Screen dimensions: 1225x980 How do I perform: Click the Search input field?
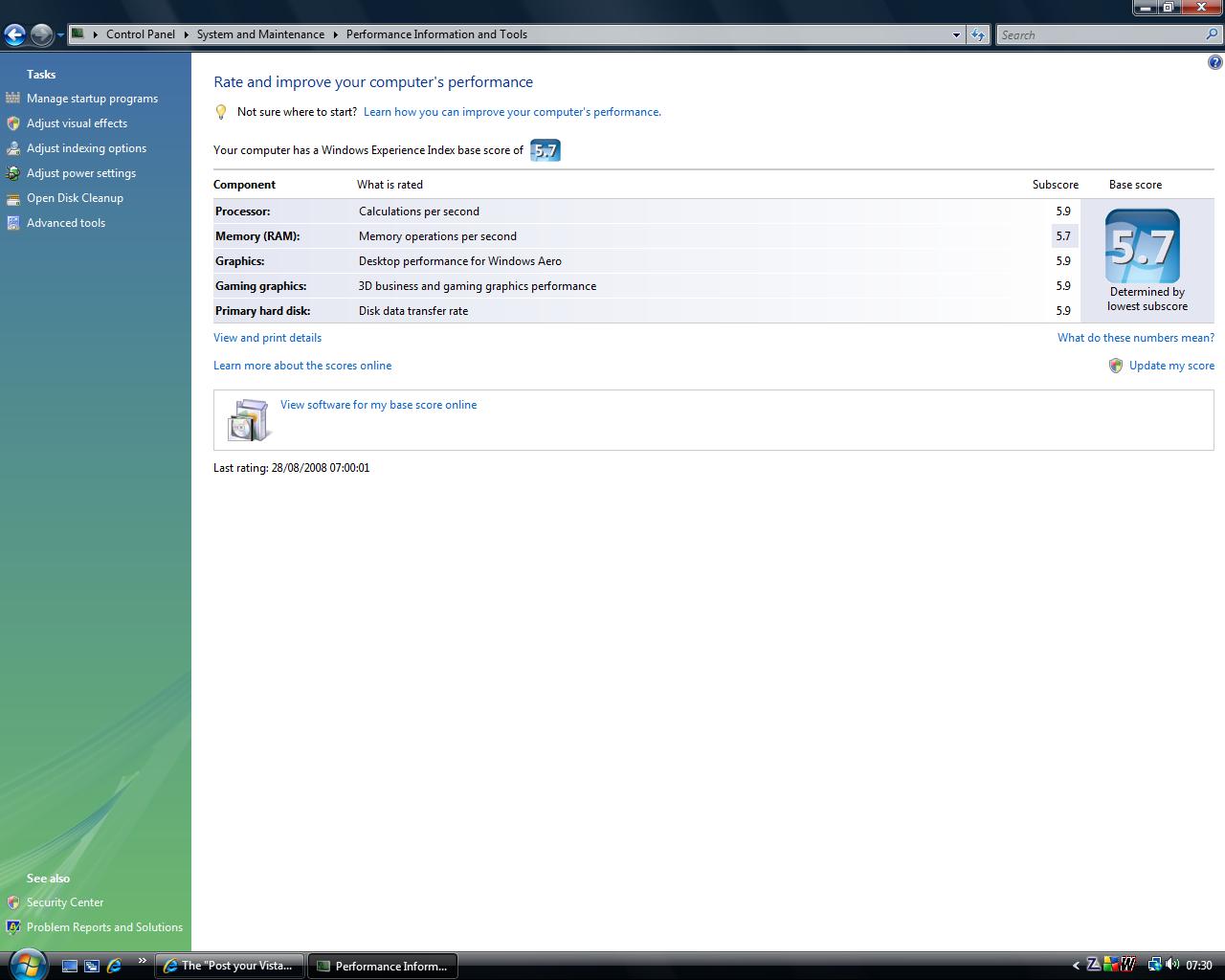pyautogui.click(x=1101, y=35)
